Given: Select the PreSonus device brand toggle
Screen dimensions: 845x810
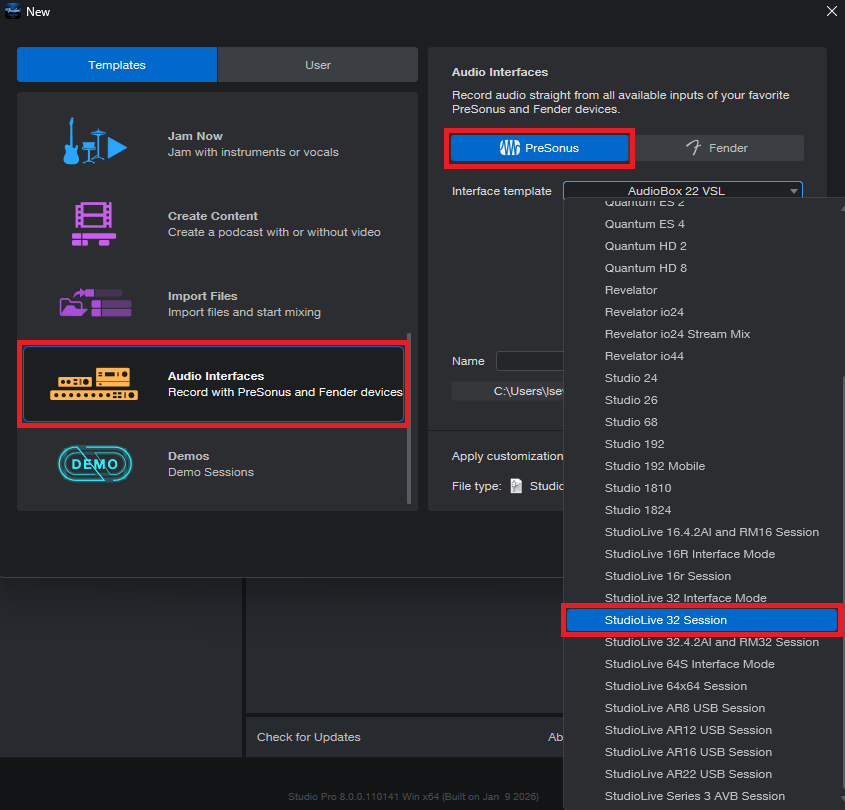Looking at the screenshot, I should pos(539,148).
